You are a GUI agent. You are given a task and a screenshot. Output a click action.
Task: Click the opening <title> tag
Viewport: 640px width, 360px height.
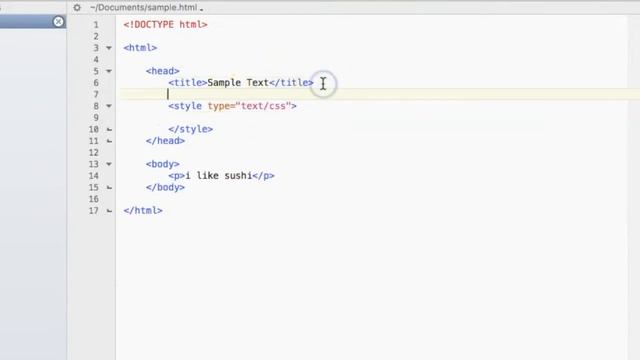click(188, 82)
